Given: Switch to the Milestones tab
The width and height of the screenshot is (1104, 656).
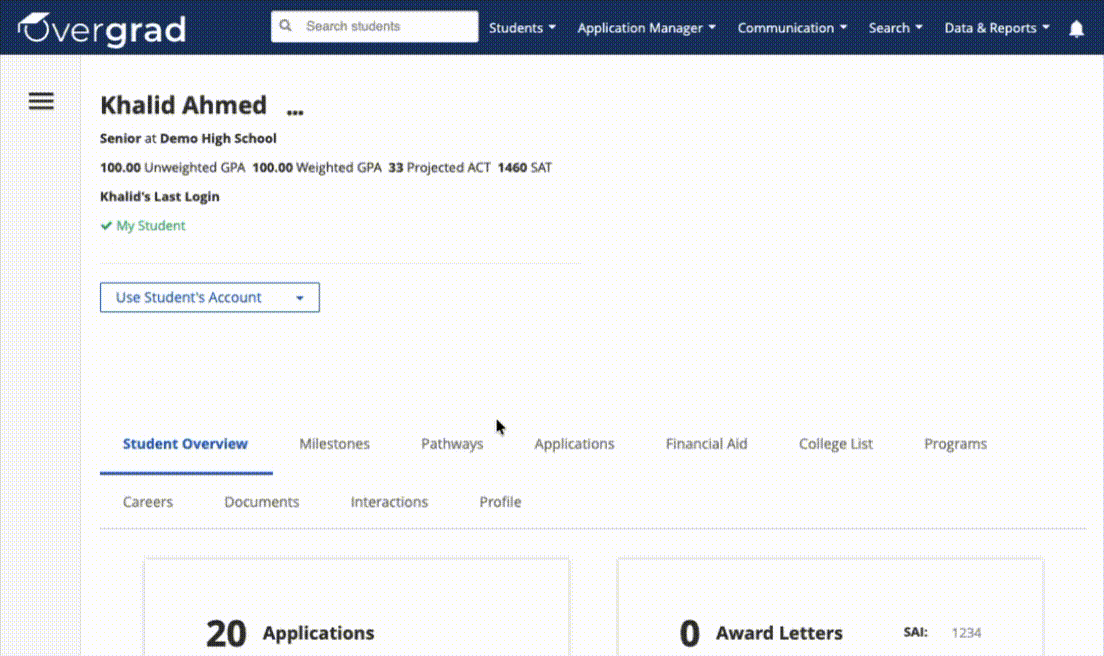Looking at the screenshot, I should click(334, 444).
